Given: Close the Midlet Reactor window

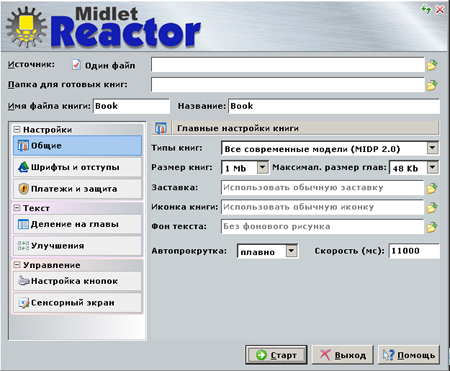Looking at the screenshot, I should [440, 9].
